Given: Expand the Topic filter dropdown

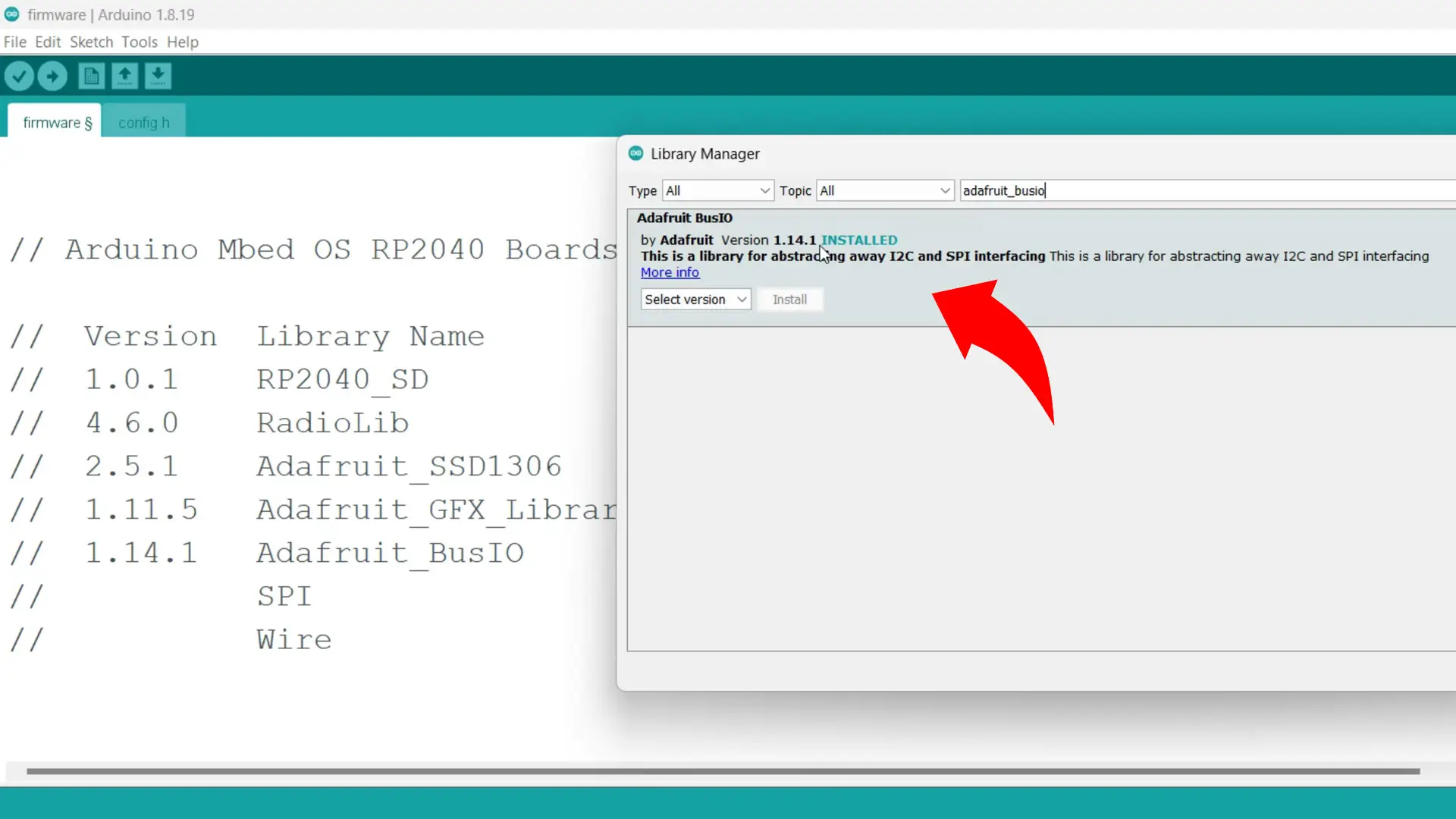Looking at the screenshot, I should 885,190.
